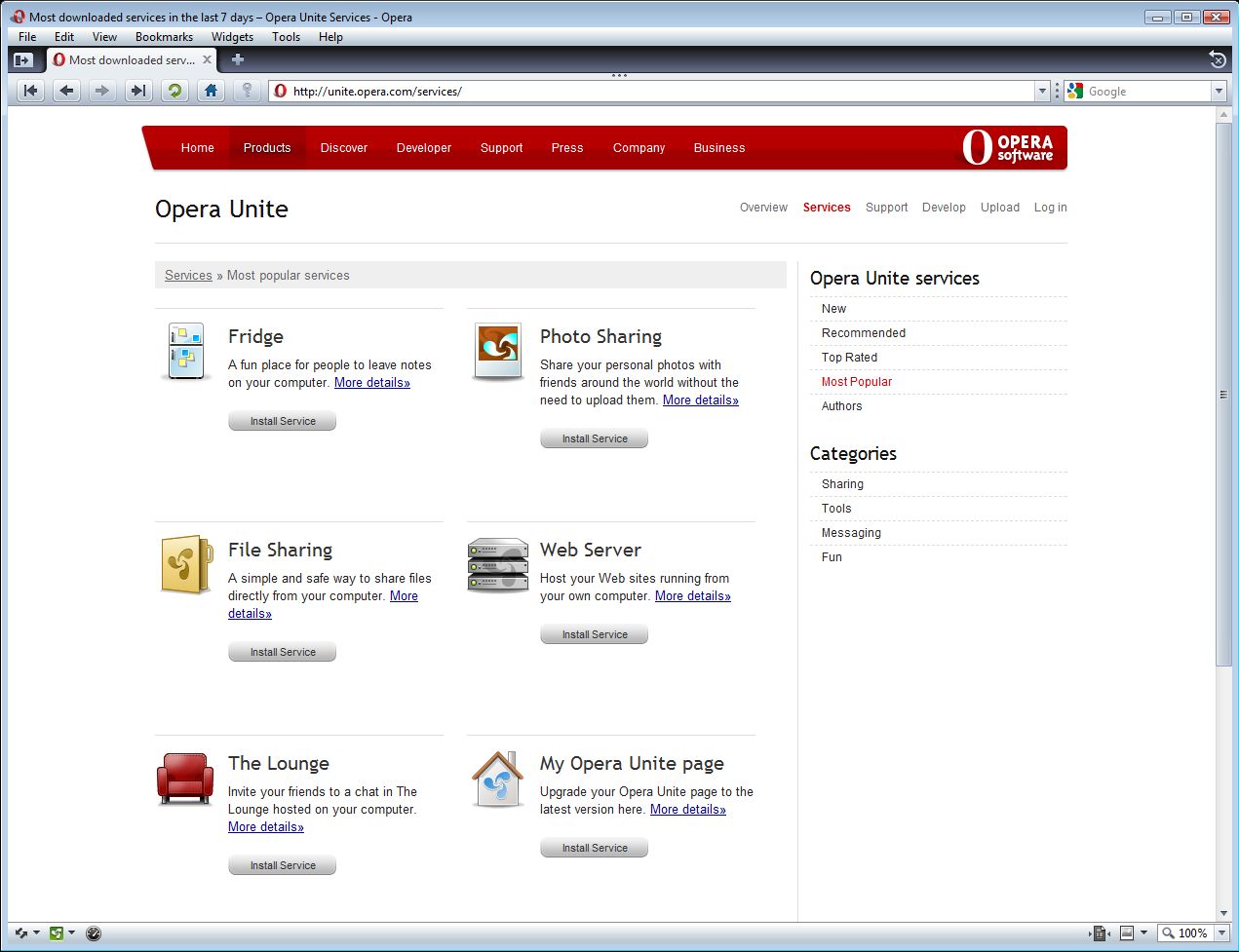The width and height of the screenshot is (1239, 952).
Task: Open the zoom level 100% dropdown
Action: (1221, 933)
